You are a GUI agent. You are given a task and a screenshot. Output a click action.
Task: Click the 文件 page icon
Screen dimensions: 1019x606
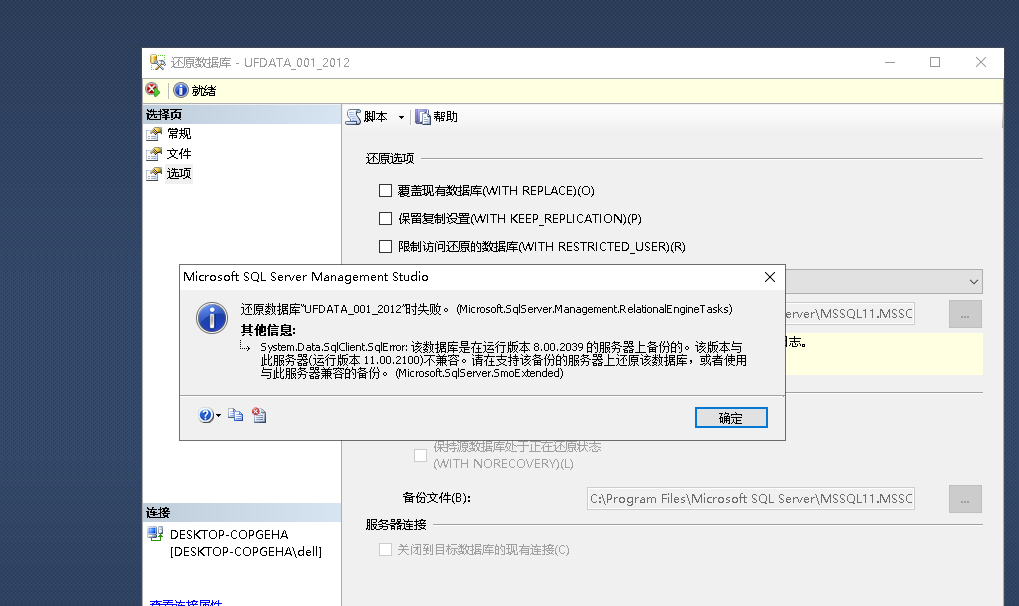pos(154,153)
